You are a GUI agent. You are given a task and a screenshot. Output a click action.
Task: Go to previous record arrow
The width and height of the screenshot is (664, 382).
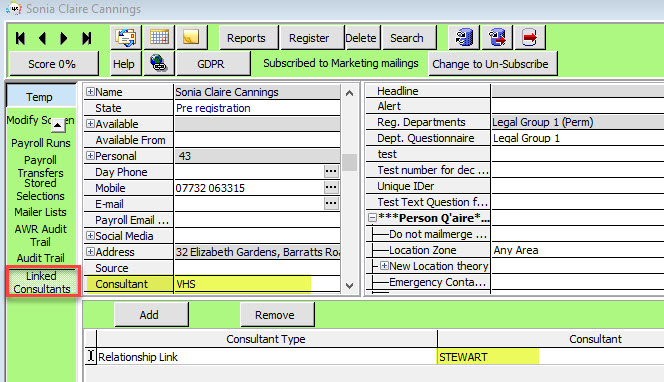(42, 38)
